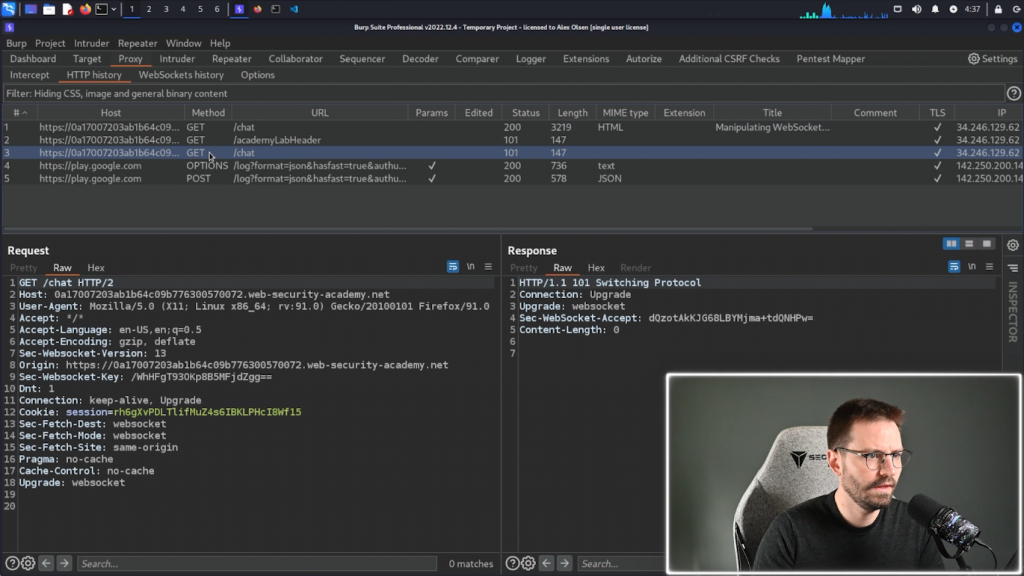Open Inspector settings gear icon
This screenshot has height=576, width=1024.
click(x=1013, y=245)
